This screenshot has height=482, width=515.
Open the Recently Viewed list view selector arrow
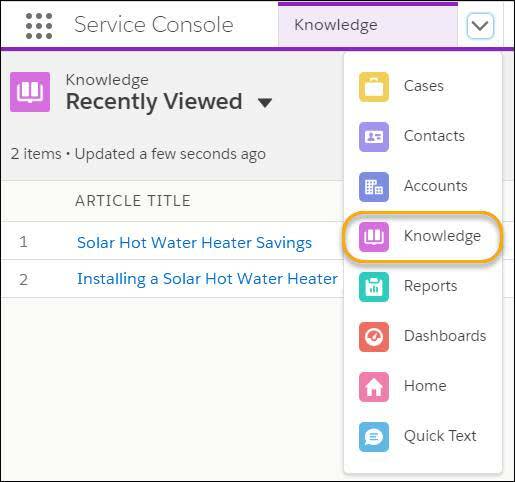(x=265, y=103)
